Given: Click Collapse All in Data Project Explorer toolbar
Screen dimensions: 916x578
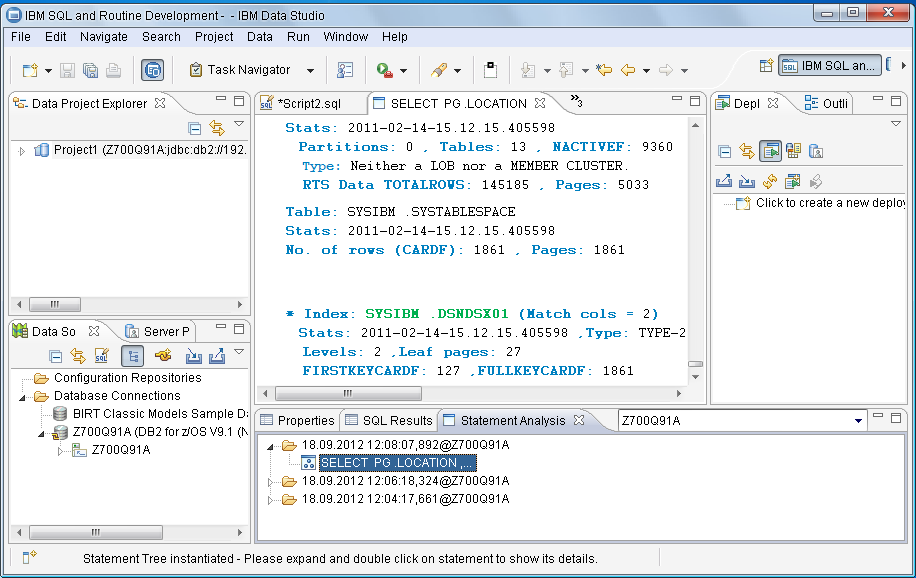Looking at the screenshot, I should click(x=195, y=128).
